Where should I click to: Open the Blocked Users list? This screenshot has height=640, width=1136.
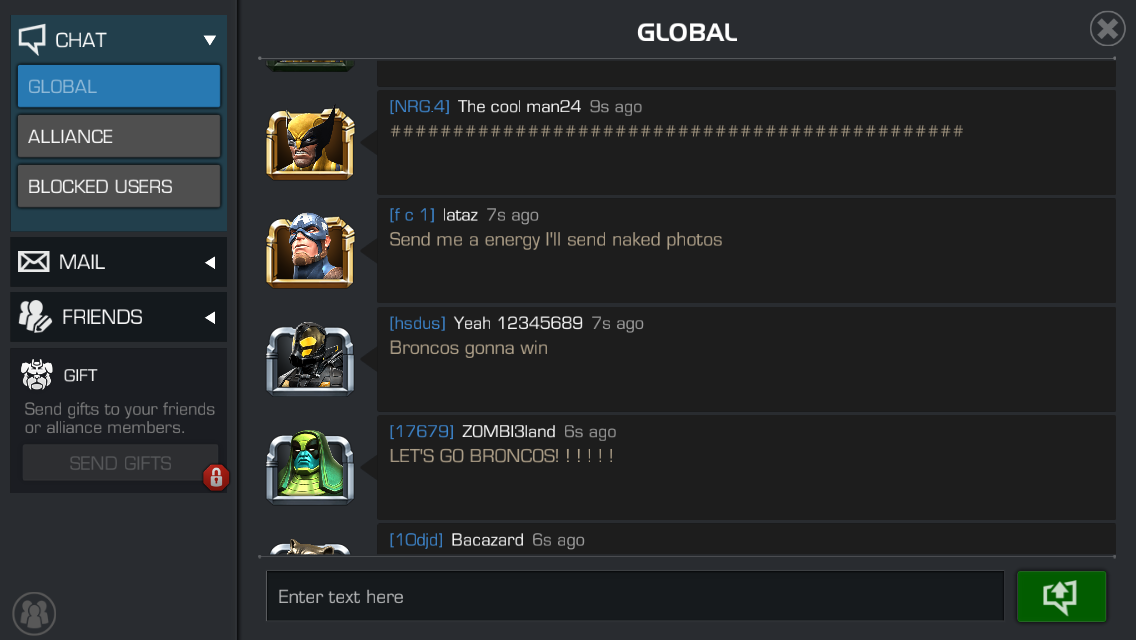[119, 186]
